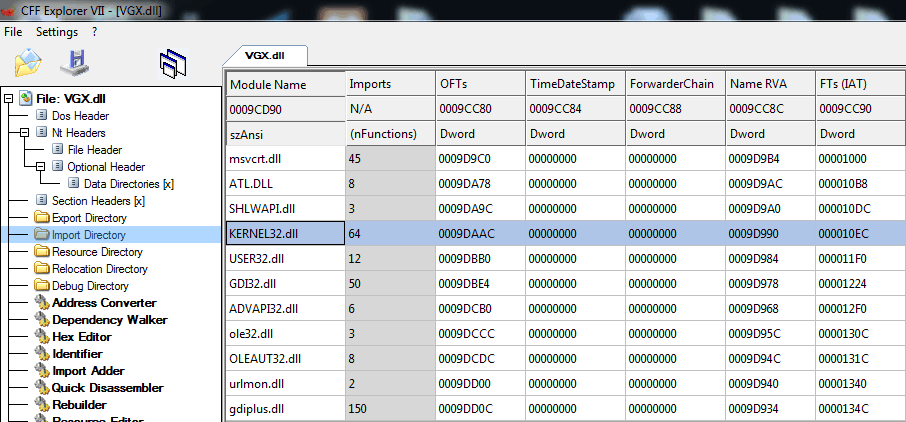This screenshot has height=422, width=906.
Task: Click the Address Converter tool icon
Action: 42,302
